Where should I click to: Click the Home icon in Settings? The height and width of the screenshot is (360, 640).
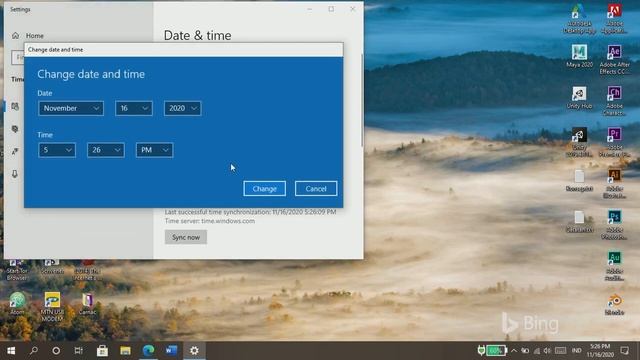(x=16, y=36)
